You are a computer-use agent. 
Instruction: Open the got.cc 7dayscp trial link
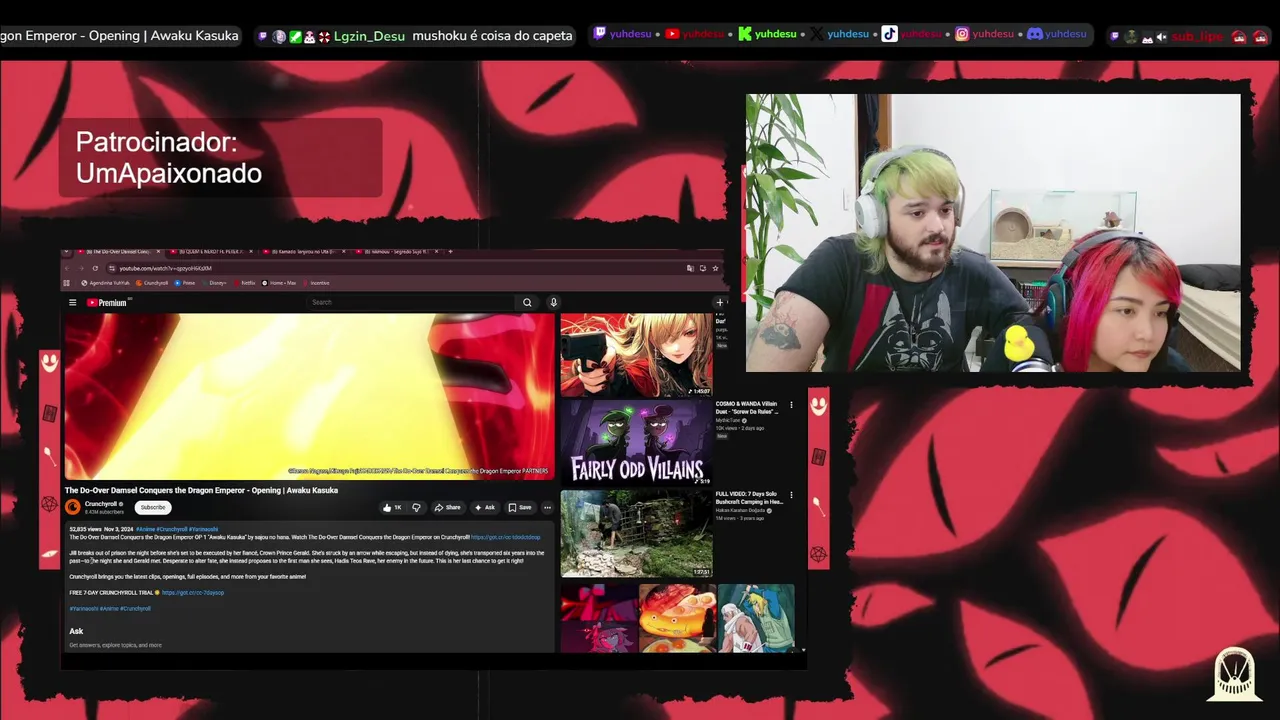coord(193,592)
